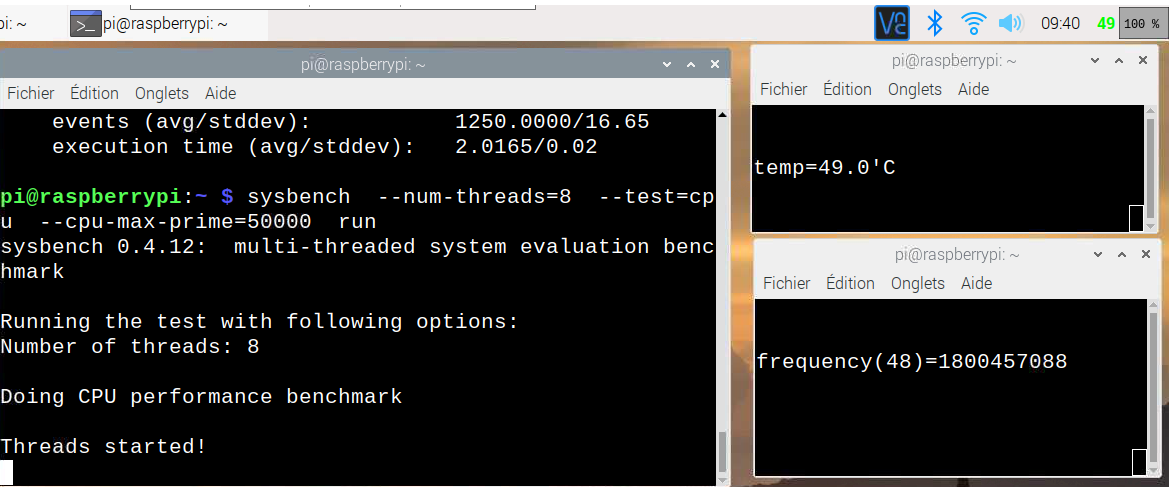The width and height of the screenshot is (1169, 487).
Task: Click the 'Doing CPU performance benchmark' line
Action: tap(201, 397)
